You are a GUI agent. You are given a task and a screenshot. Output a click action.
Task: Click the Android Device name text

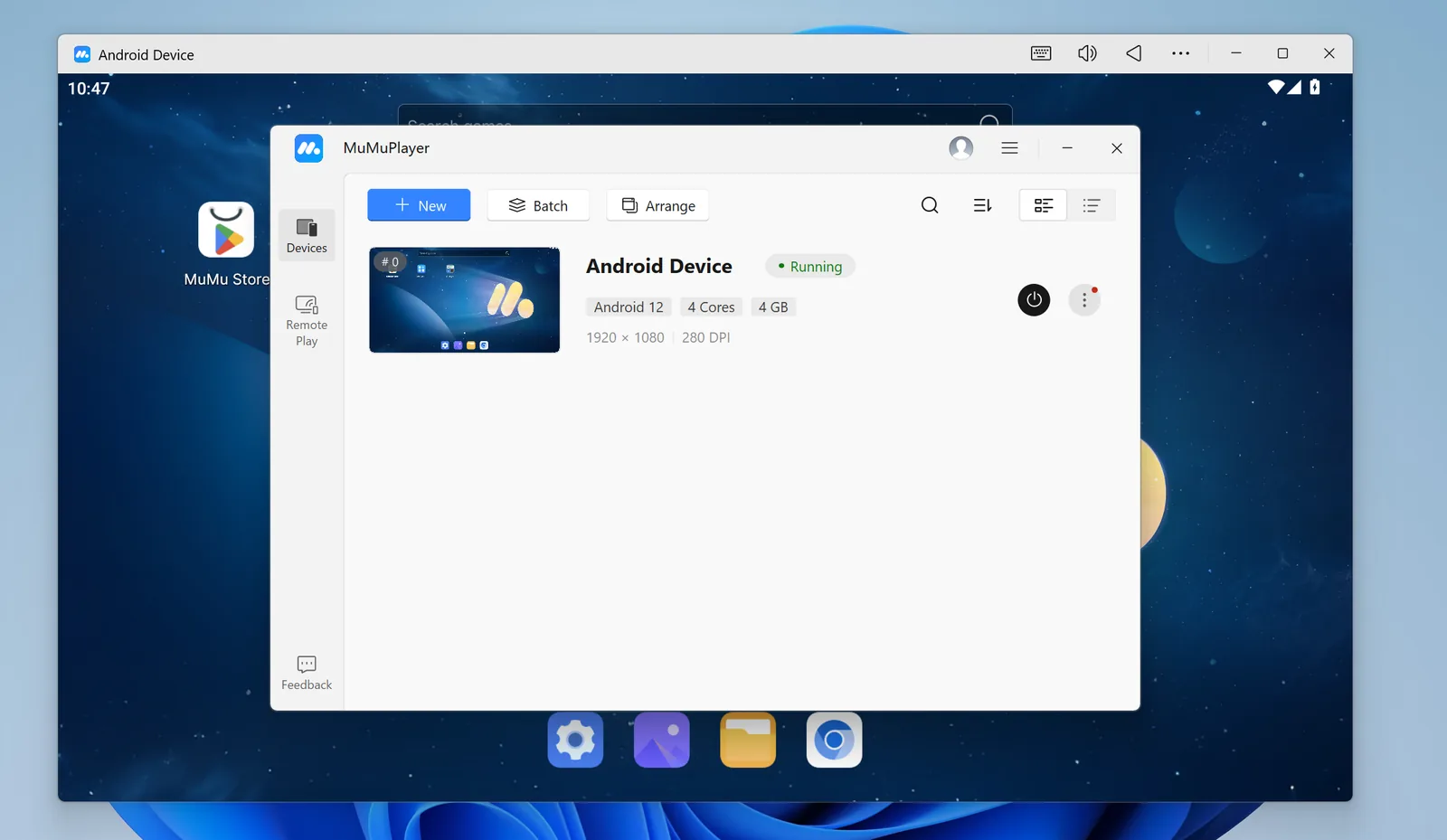(x=659, y=266)
